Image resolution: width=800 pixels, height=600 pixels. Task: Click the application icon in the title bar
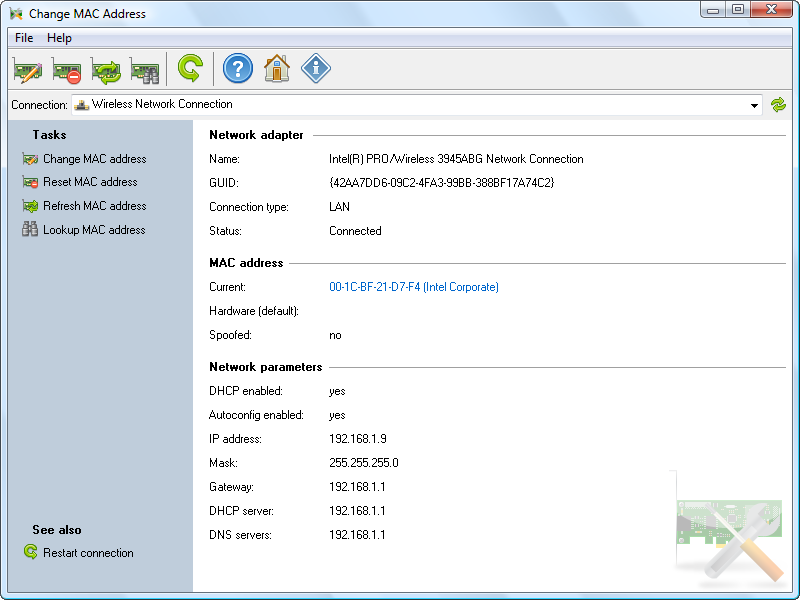pos(16,14)
